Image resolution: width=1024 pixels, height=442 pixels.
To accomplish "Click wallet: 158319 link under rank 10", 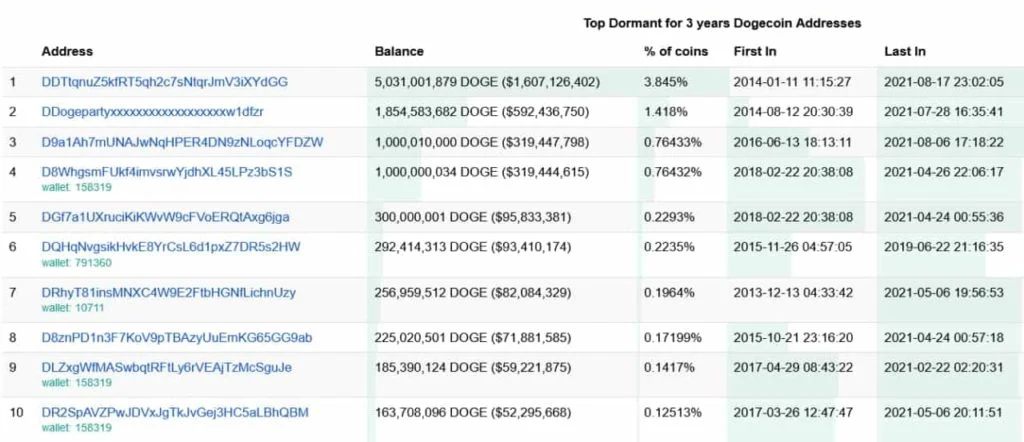I will 76,428.
